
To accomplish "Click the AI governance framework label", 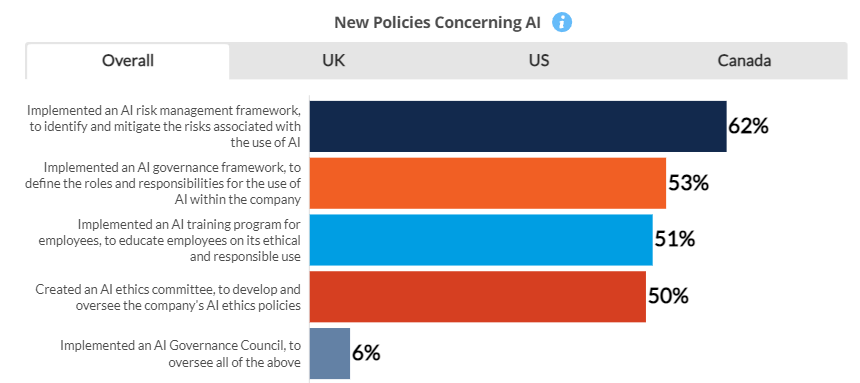I will pyautogui.click(x=163, y=183).
